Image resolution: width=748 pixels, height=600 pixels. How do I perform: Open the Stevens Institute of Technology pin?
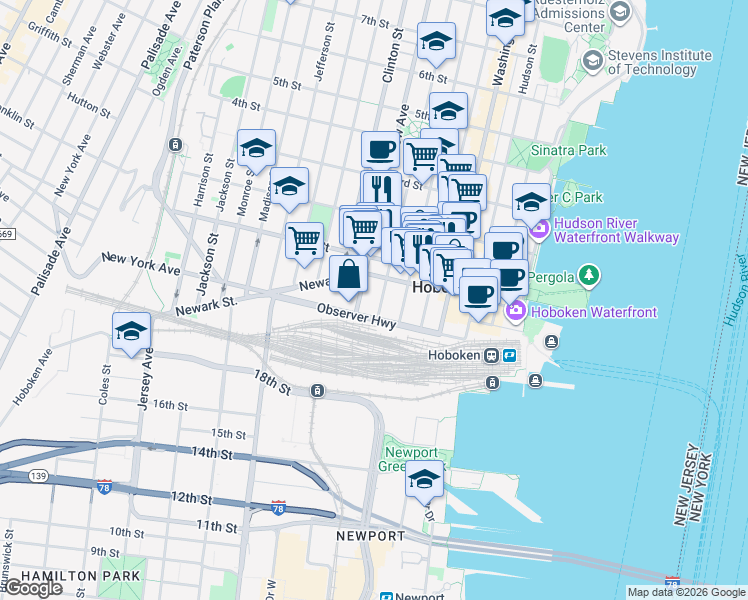coord(593,62)
